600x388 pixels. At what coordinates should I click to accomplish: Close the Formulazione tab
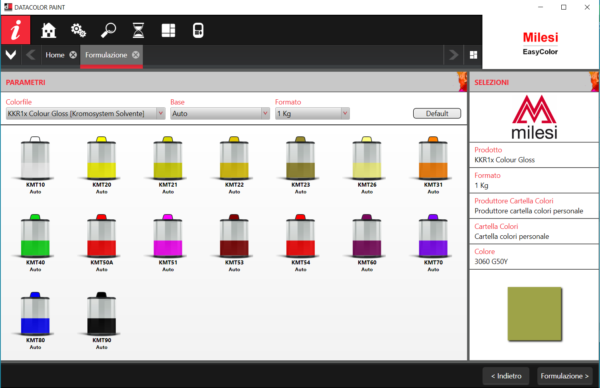click(136, 55)
